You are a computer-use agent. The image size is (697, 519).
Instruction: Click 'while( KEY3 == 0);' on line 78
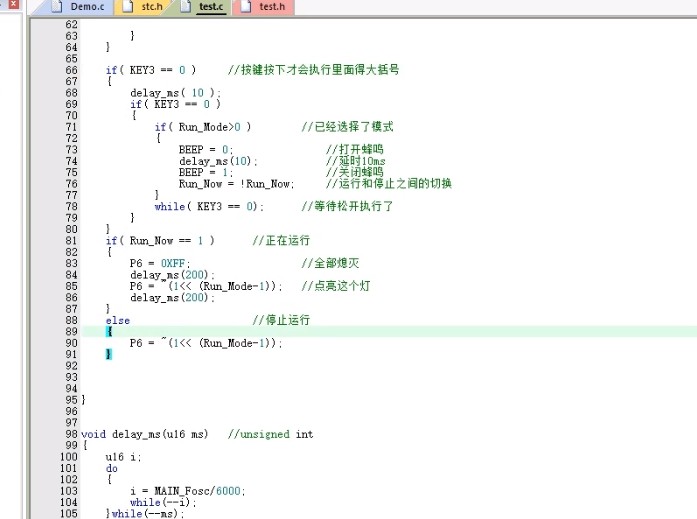click(209, 207)
